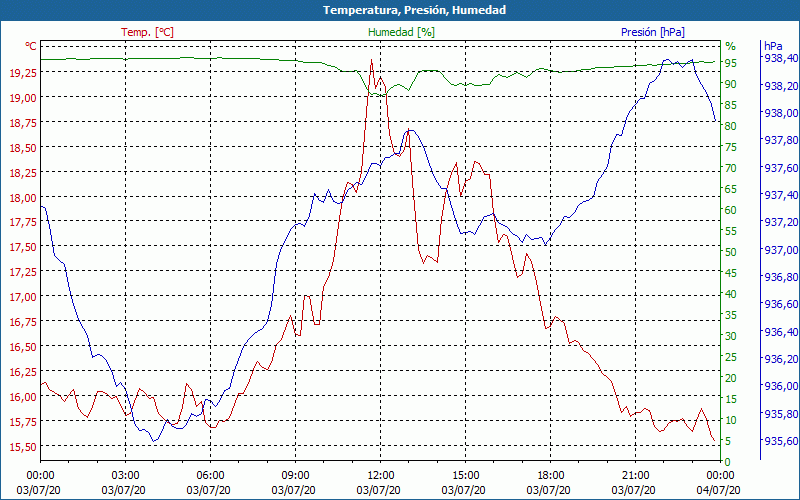Click the '75' humidity axis value
Screen dimensions: 800x500
click(x=731, y=147)
